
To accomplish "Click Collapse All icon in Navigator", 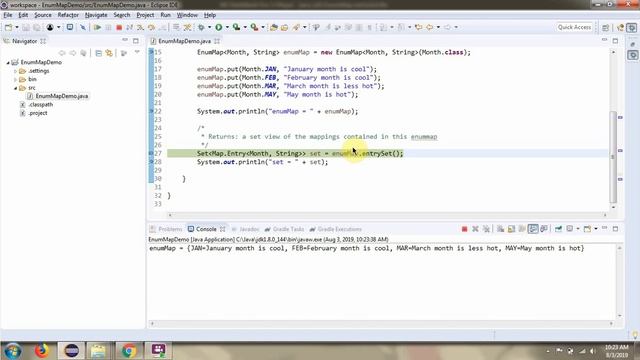I will click(x=98, y=53).
